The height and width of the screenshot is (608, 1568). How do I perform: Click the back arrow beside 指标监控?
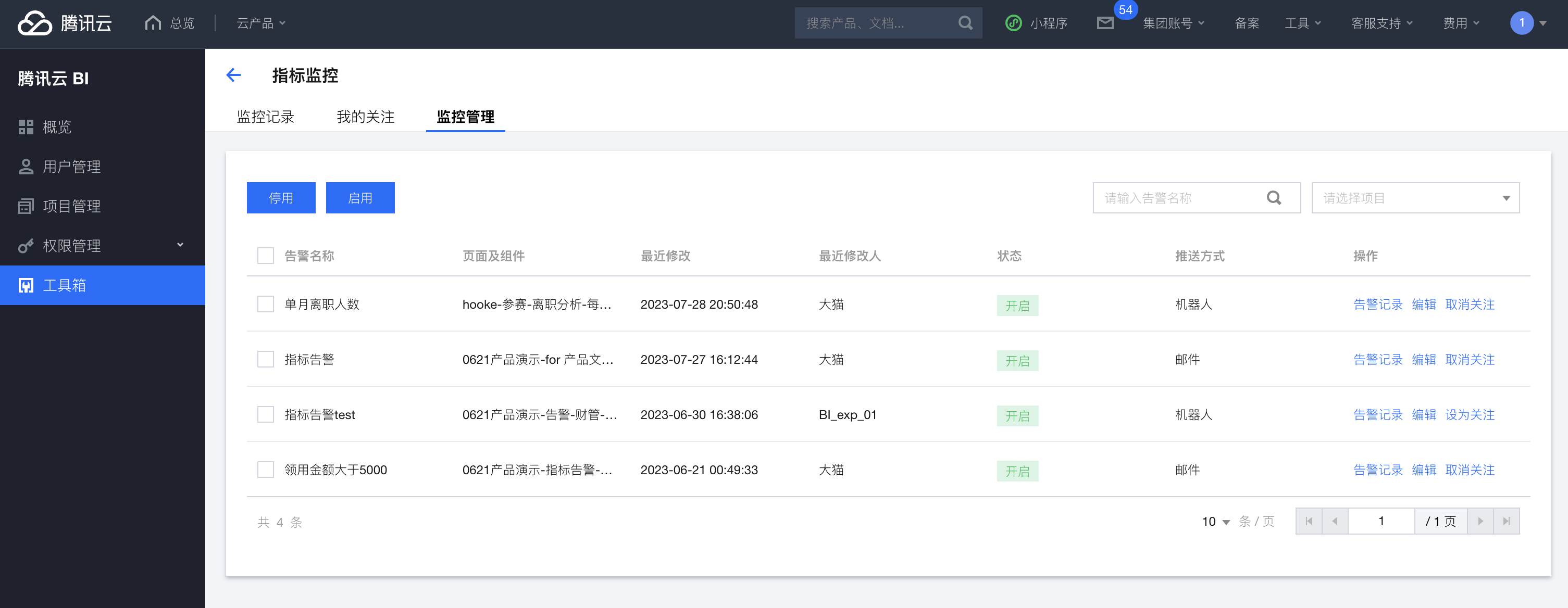(234, 75)
